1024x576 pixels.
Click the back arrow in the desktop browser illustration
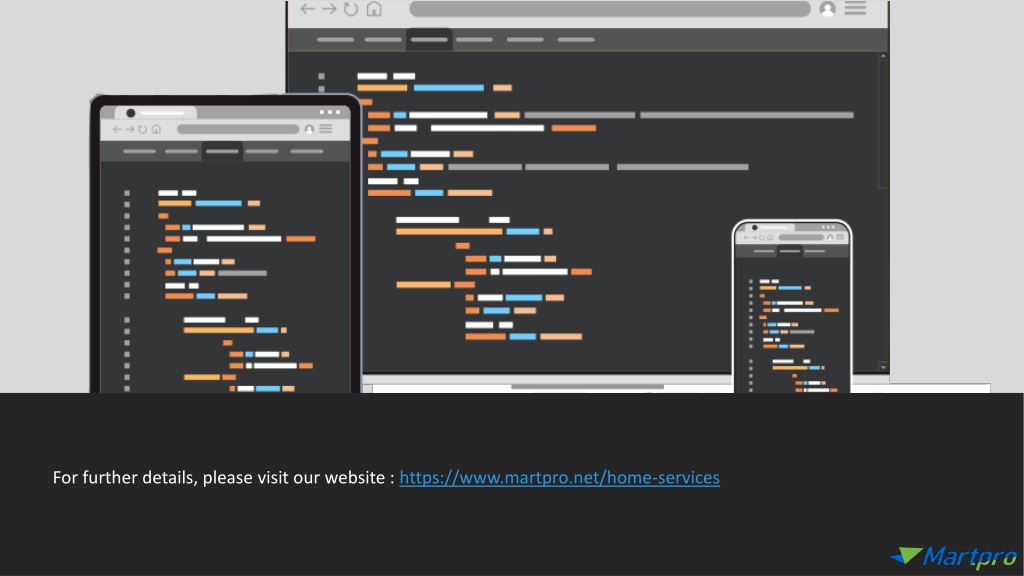pos(308,8)
